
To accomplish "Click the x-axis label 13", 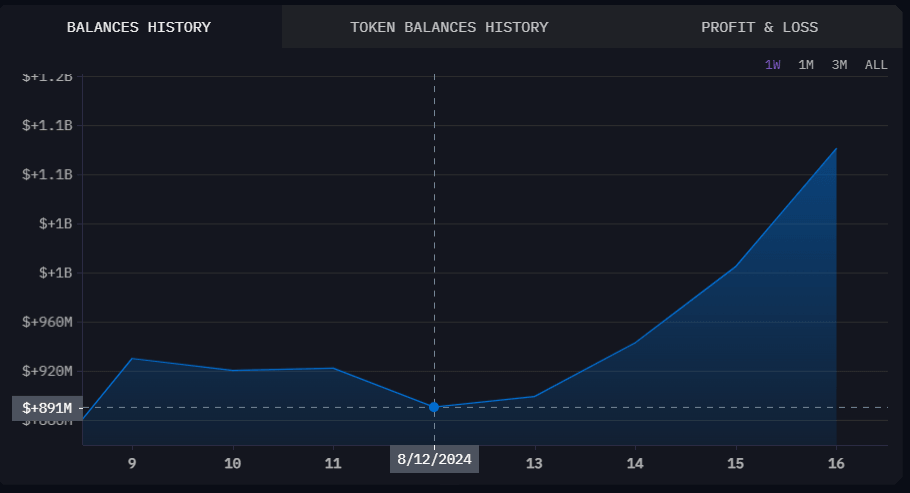I will coord(535,463).
